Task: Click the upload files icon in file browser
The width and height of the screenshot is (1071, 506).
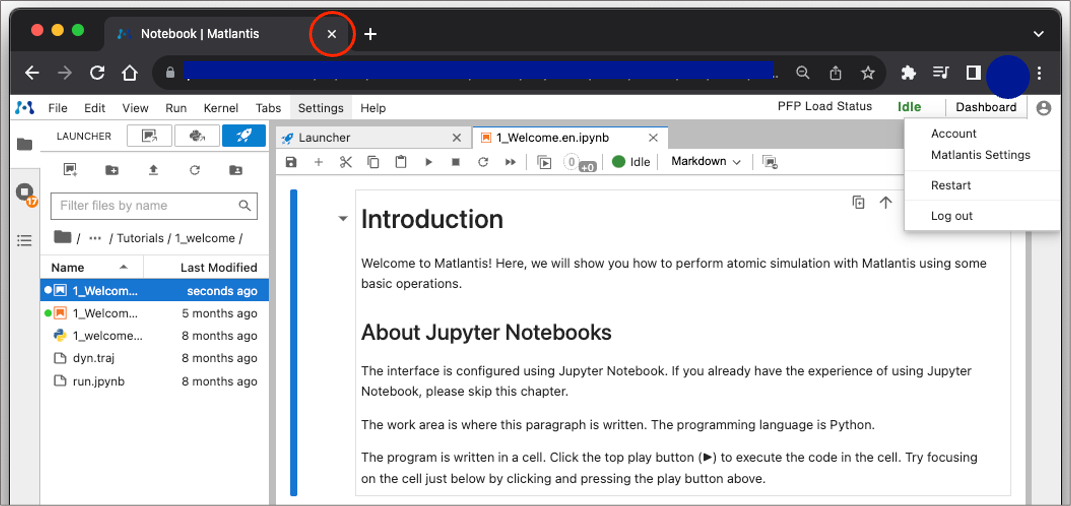Action: click(153, 171)
